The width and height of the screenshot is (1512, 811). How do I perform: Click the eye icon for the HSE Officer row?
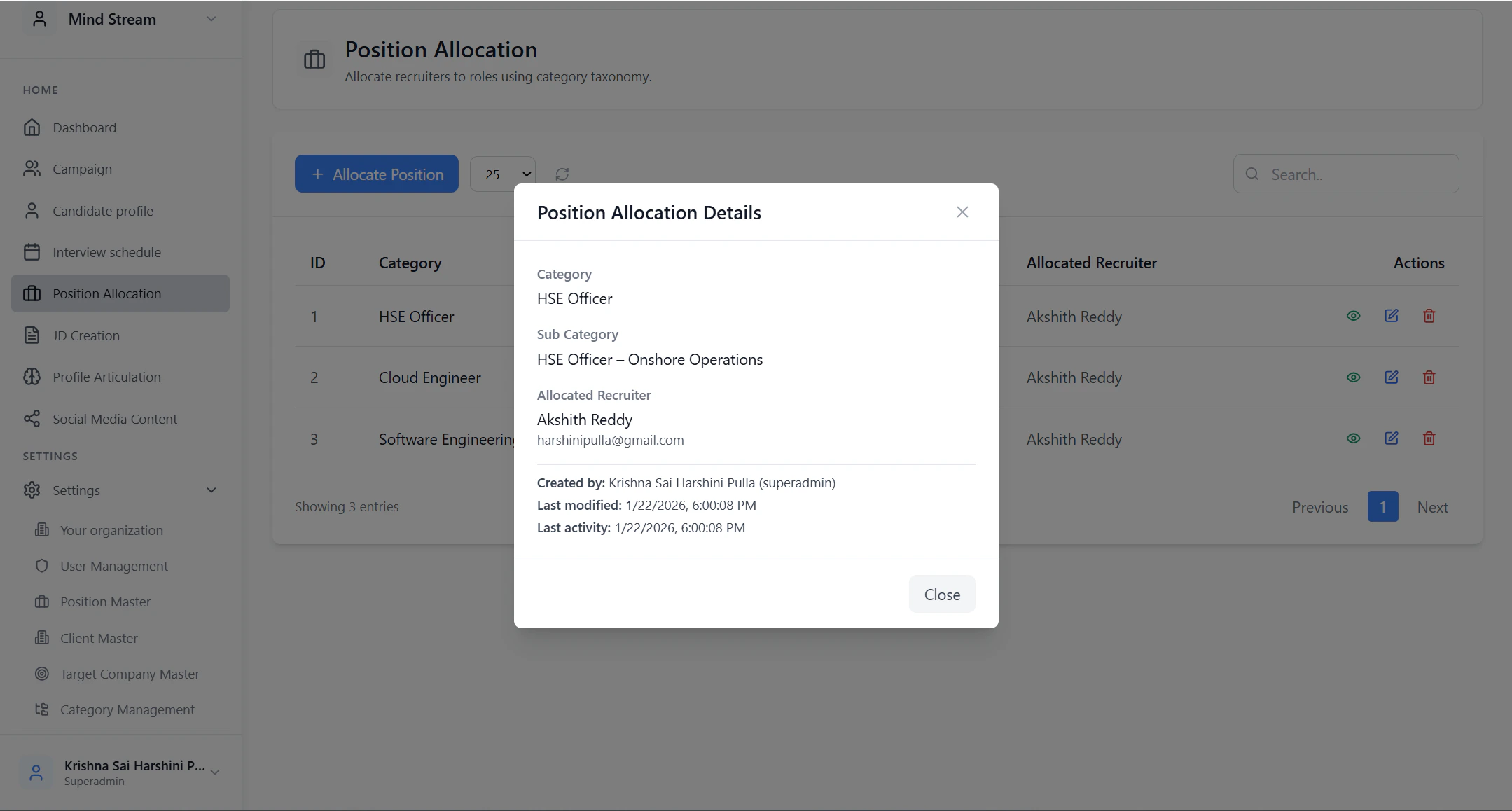click(1353, 316)
